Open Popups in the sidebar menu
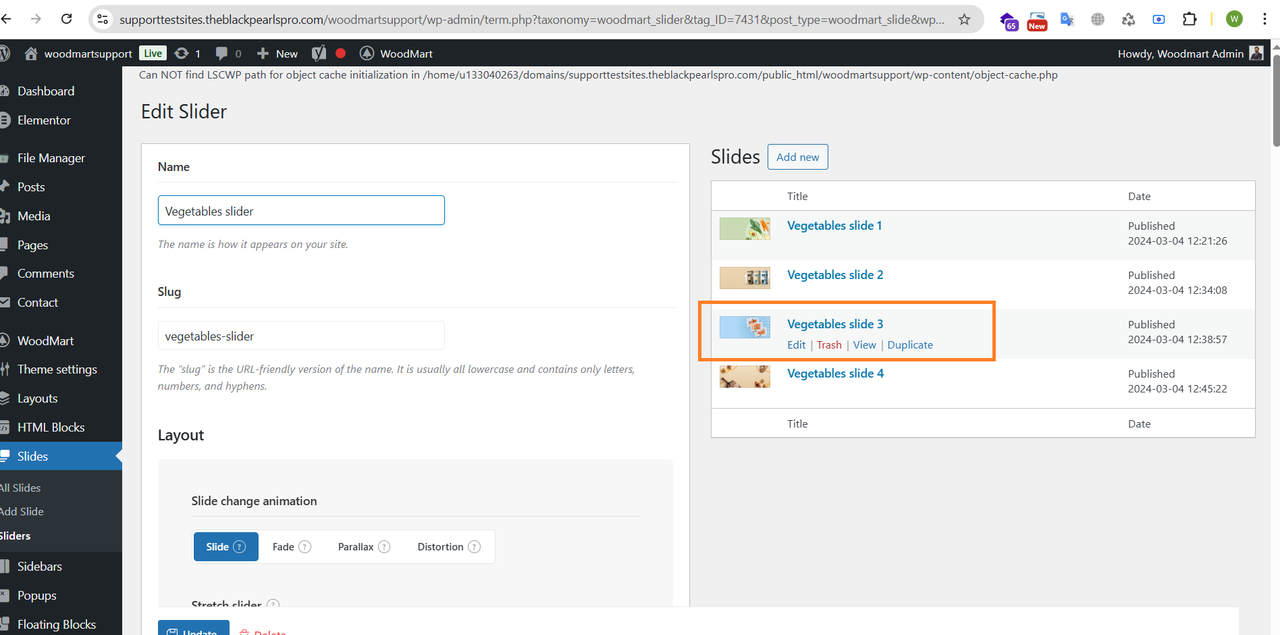 [37, 595]
